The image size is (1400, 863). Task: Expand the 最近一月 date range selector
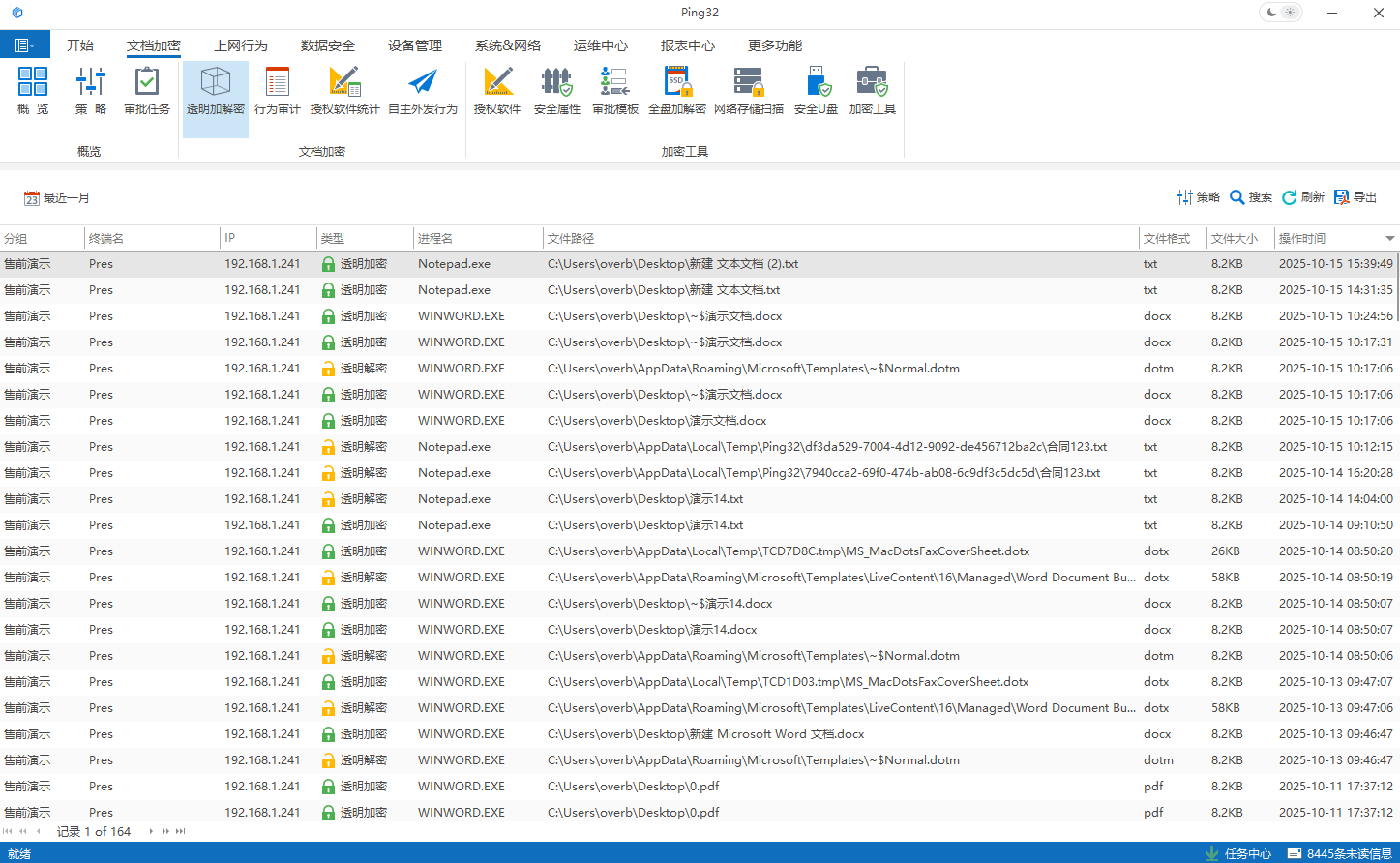coord(57,198)
